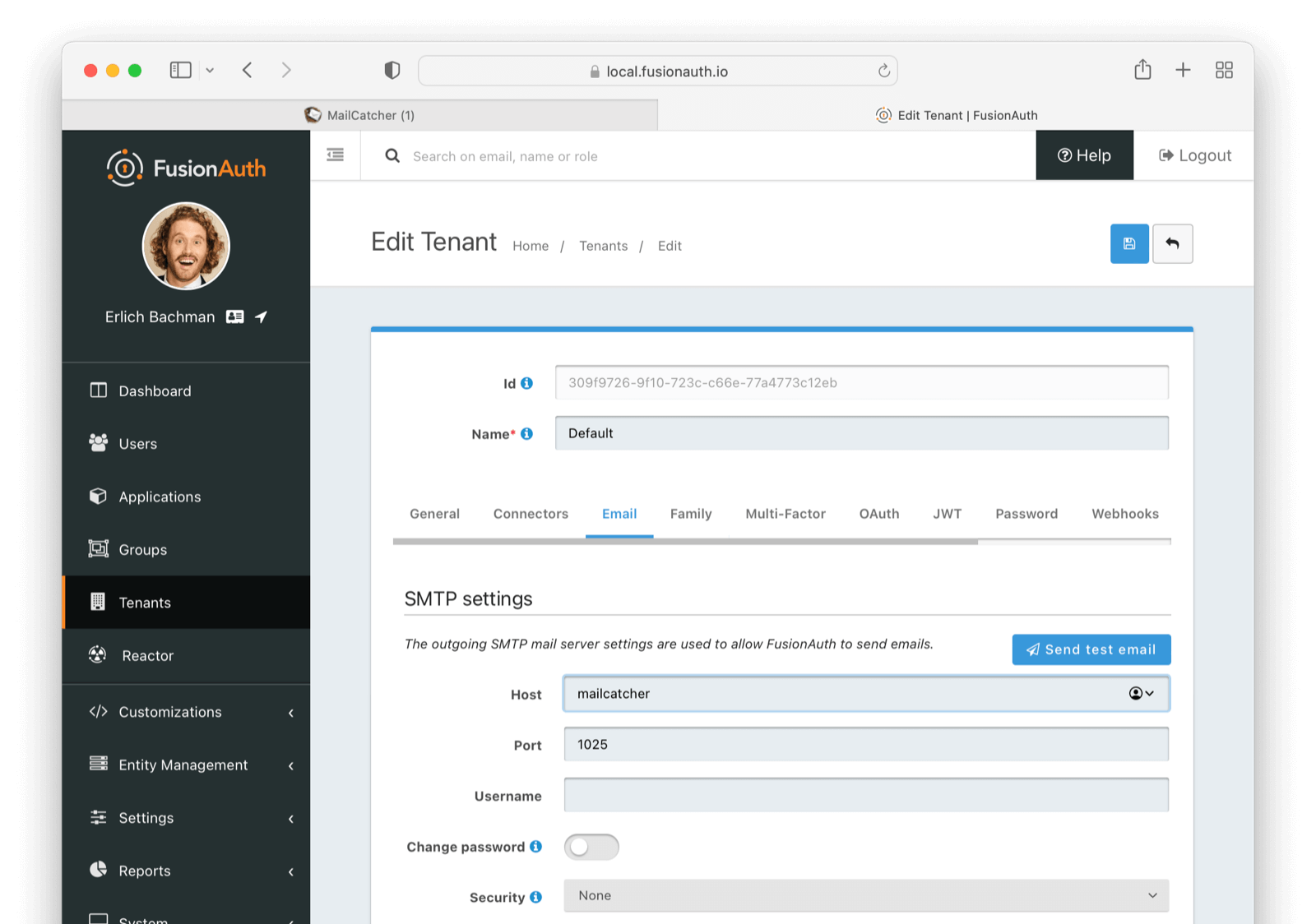
Task: Click the Help button
Action: coord(1084,155)
